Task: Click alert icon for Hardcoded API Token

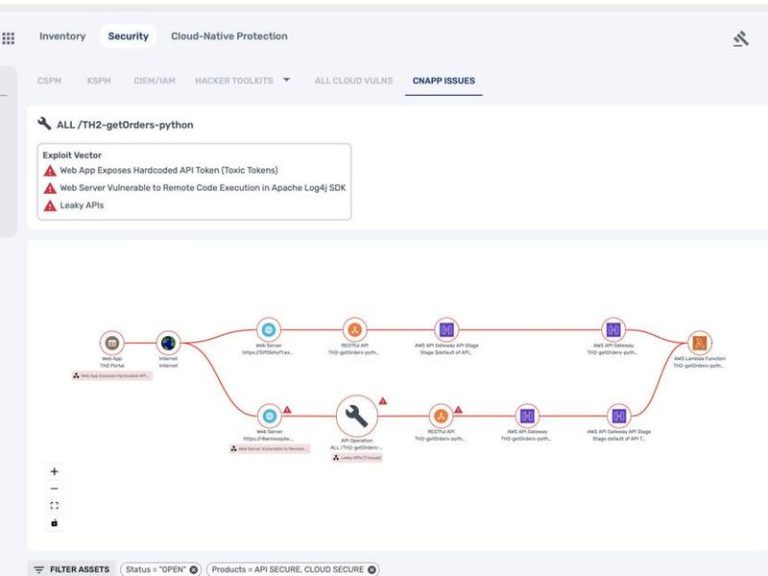Action: 50,170
